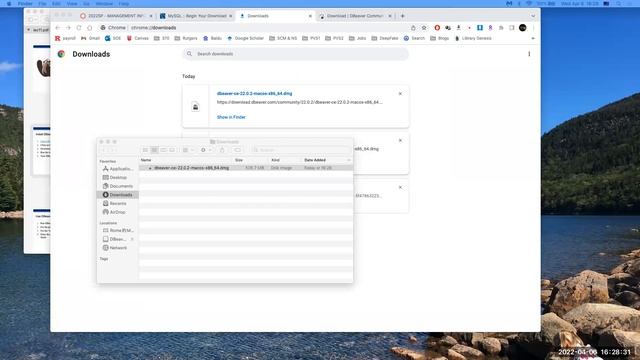
Task: Open Desktop folder in Finder sidebar
Action: (115, 178)
